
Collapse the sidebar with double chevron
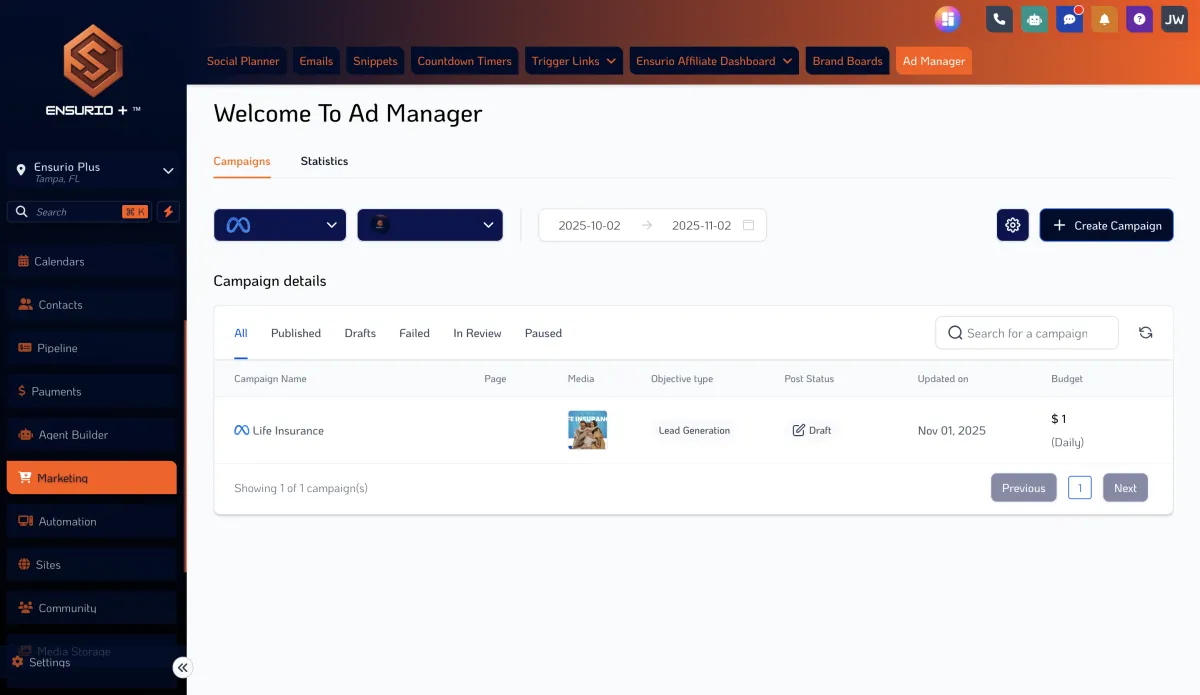(x=181, y=668)
